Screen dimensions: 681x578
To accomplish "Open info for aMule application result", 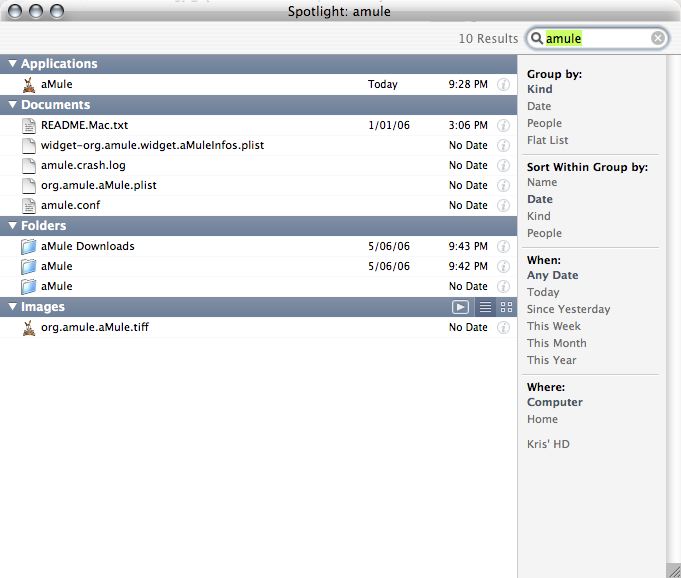I will coord(503,84).
